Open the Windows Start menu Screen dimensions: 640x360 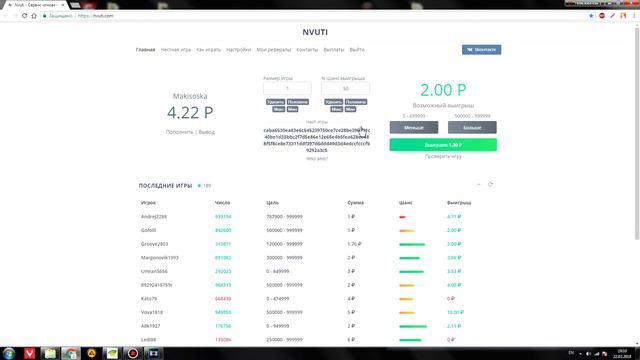[9, 353]
